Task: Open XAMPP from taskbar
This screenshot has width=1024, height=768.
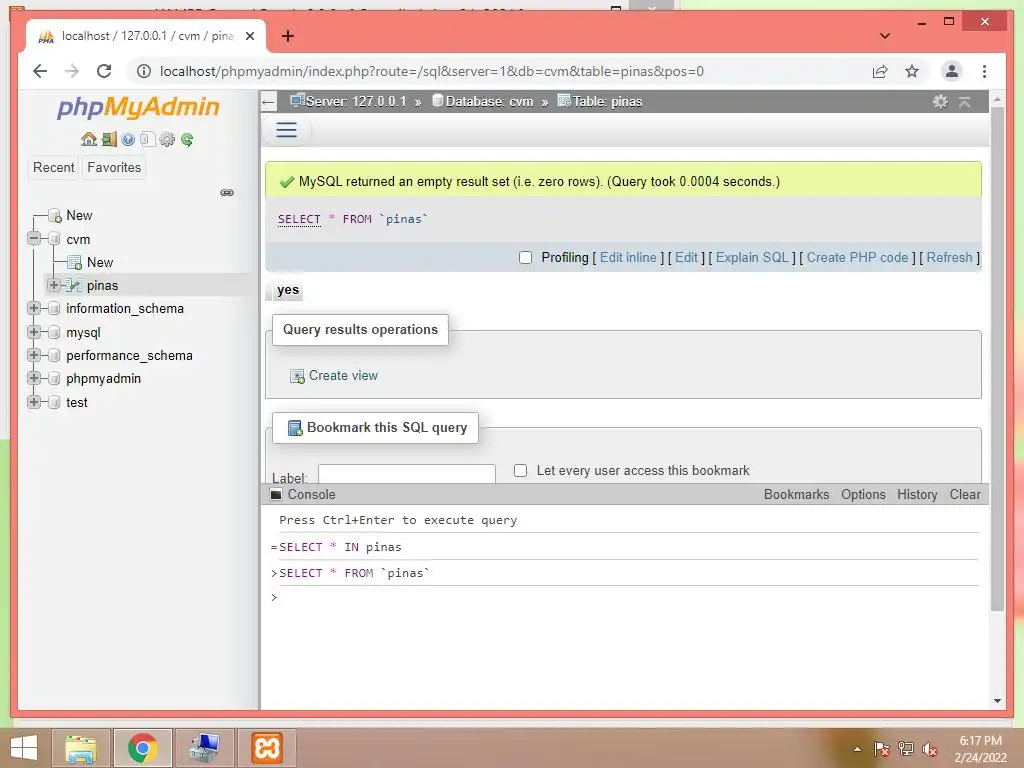Action: coord(266,748)
